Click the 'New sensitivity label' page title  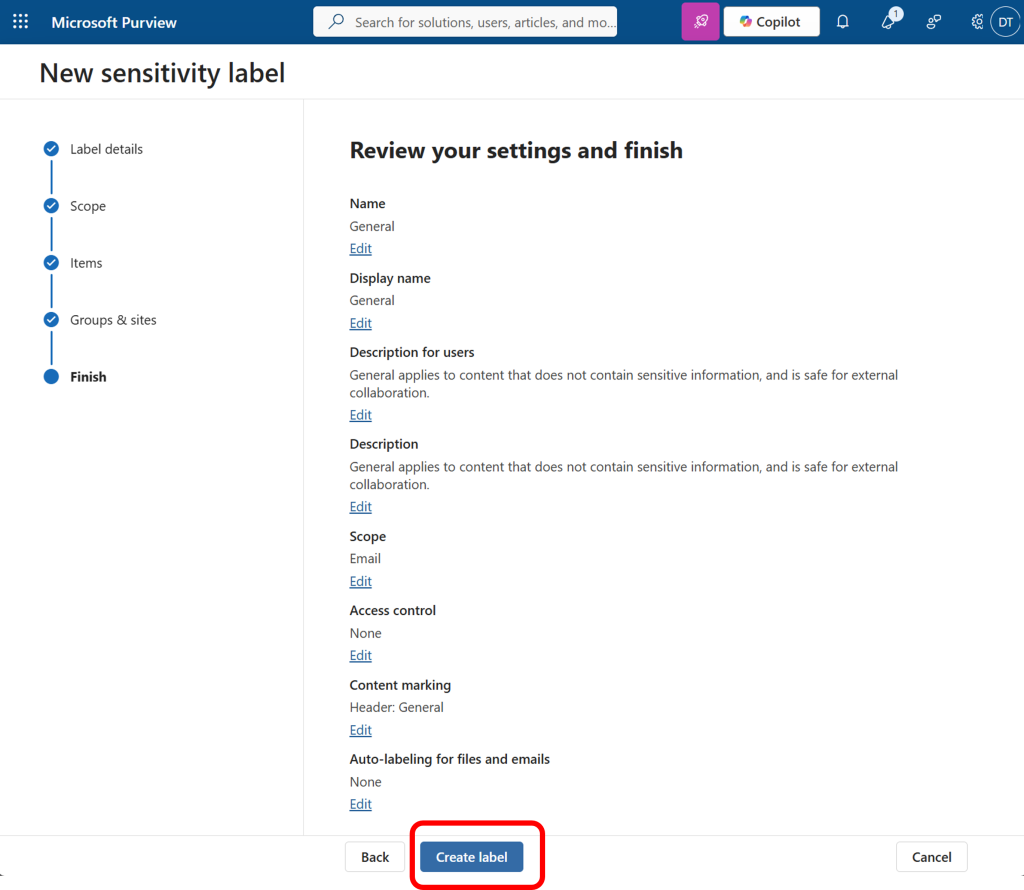pyautogui.click(x=162, y=72)
